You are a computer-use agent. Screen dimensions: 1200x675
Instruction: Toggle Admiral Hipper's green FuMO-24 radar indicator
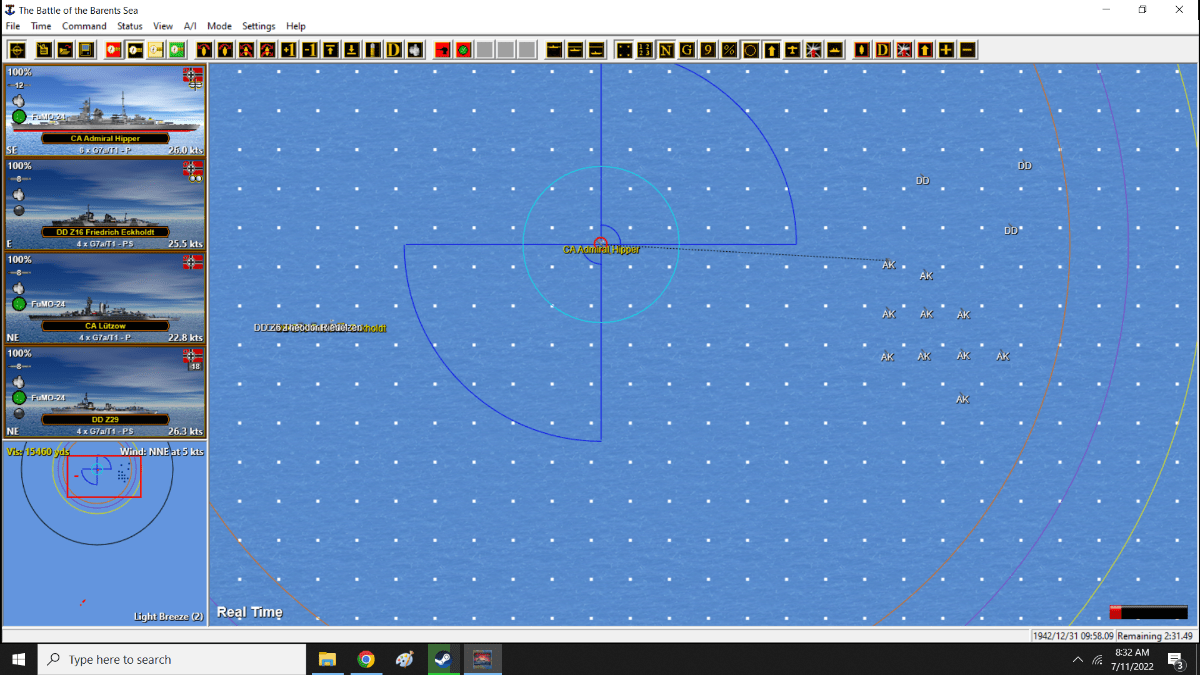pos(19,117)
